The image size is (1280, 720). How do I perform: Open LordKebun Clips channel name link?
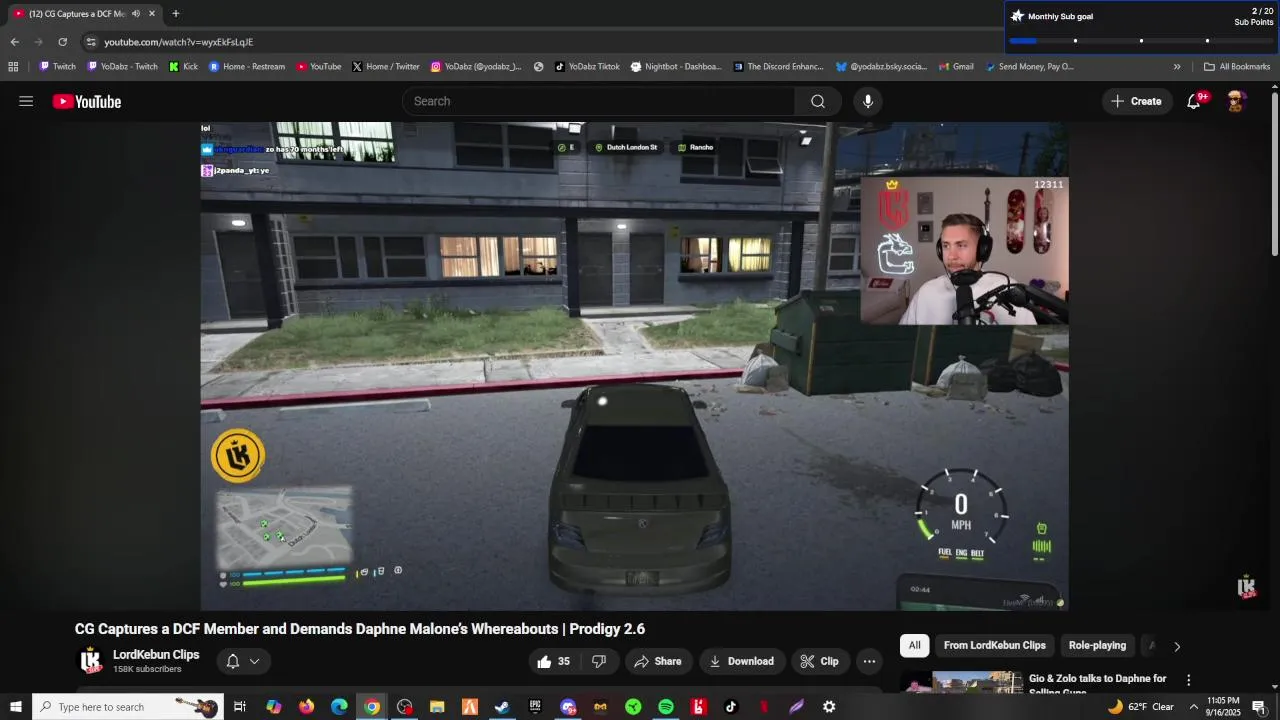(156, 655)
